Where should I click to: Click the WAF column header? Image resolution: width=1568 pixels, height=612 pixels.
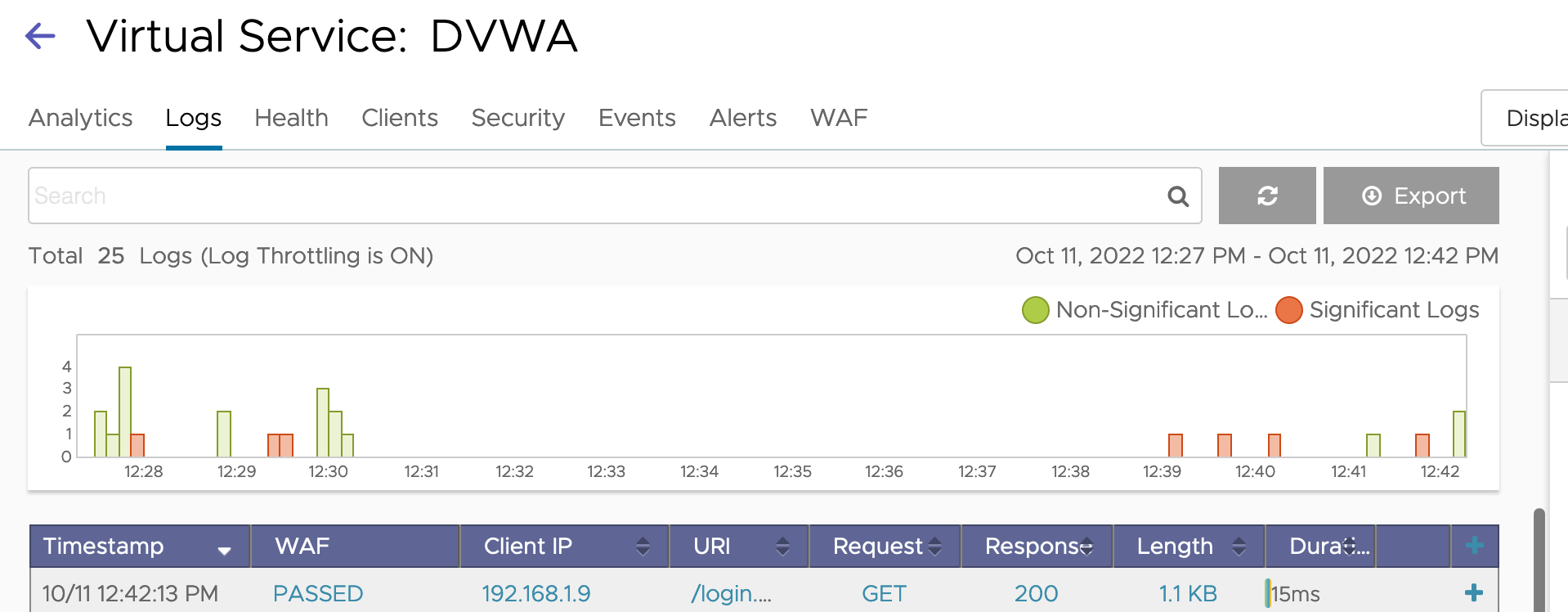point(355,546)
